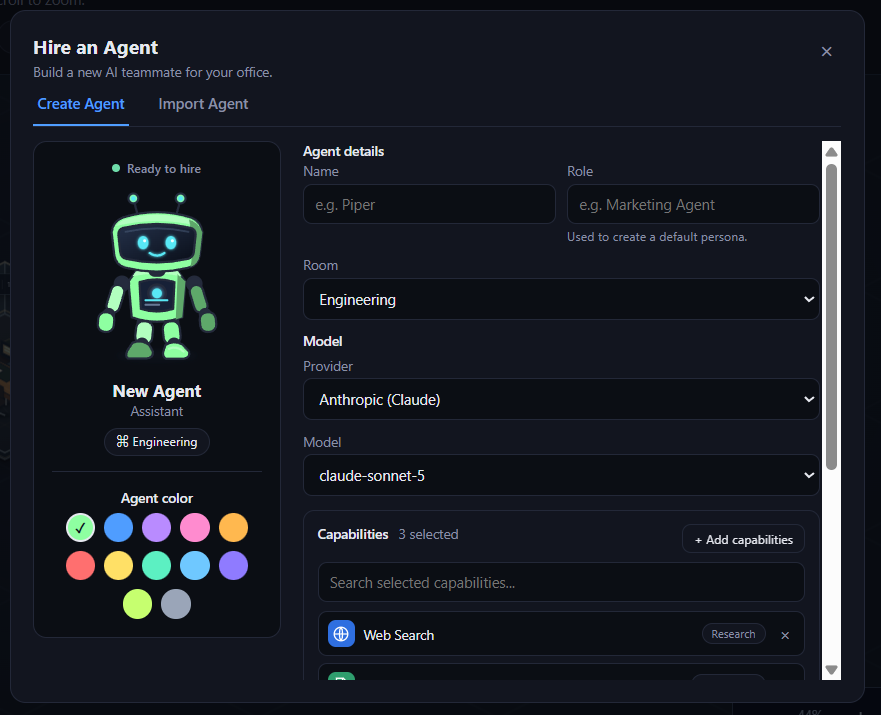This screenshot has height=715, width=881.
Task: Switch to the Import Agent tab
Action: pos(203,104)
